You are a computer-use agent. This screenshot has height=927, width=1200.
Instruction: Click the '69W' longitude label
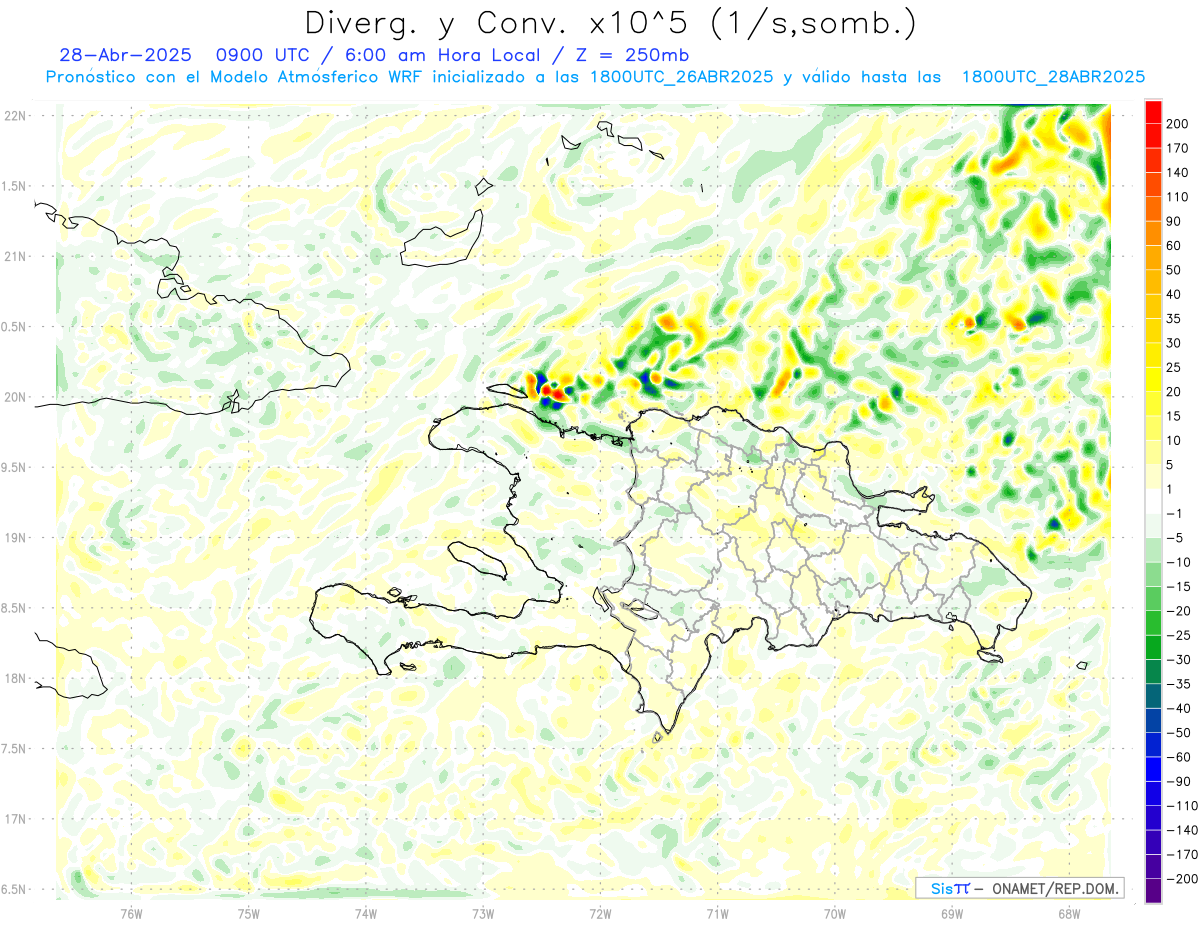[x=952, y=914]
